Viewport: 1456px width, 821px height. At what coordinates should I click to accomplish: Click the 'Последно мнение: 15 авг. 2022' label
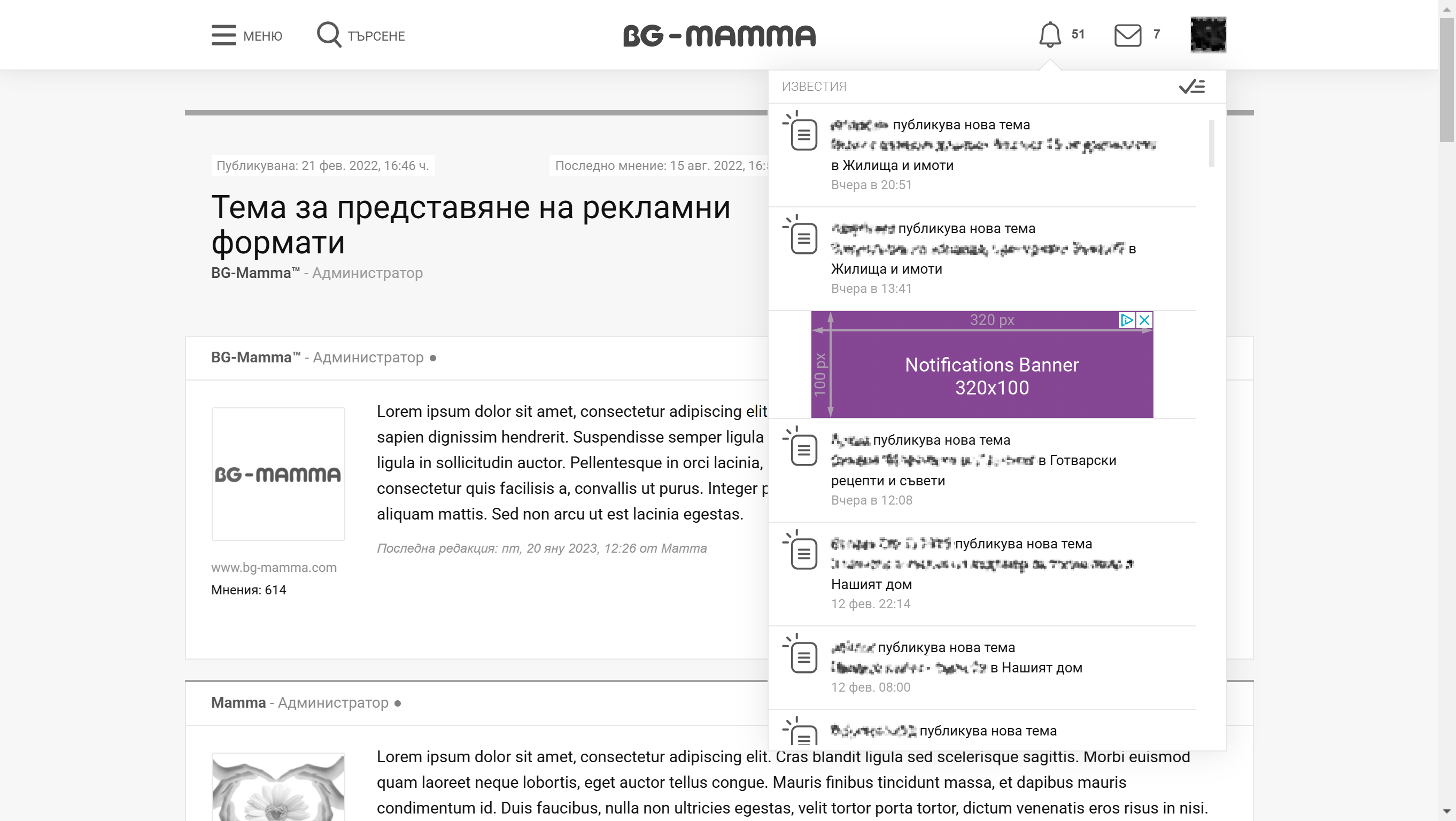tap(660, 166)
